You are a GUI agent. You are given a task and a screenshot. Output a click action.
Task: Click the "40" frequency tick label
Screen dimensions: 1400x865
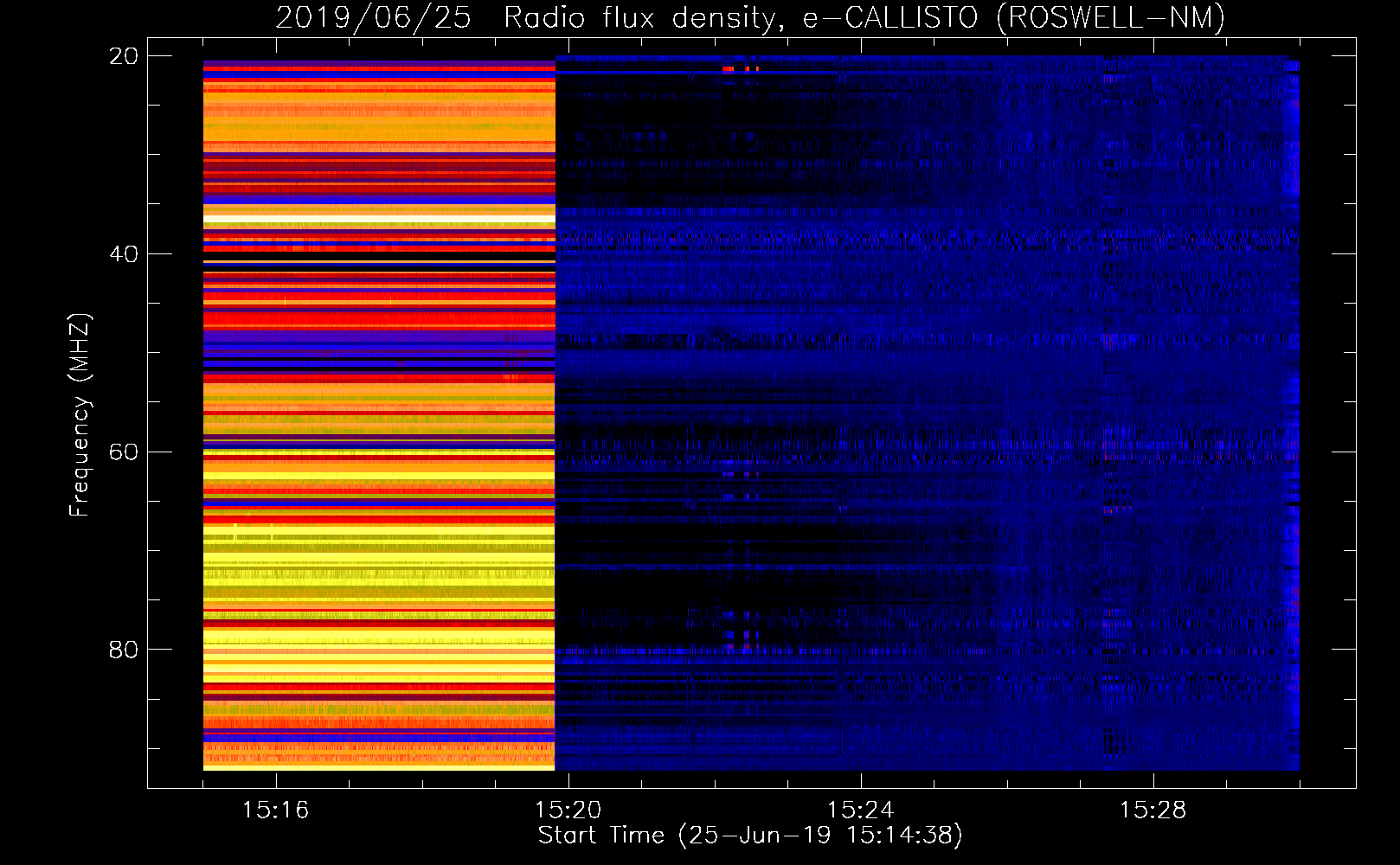coord(124,254)
